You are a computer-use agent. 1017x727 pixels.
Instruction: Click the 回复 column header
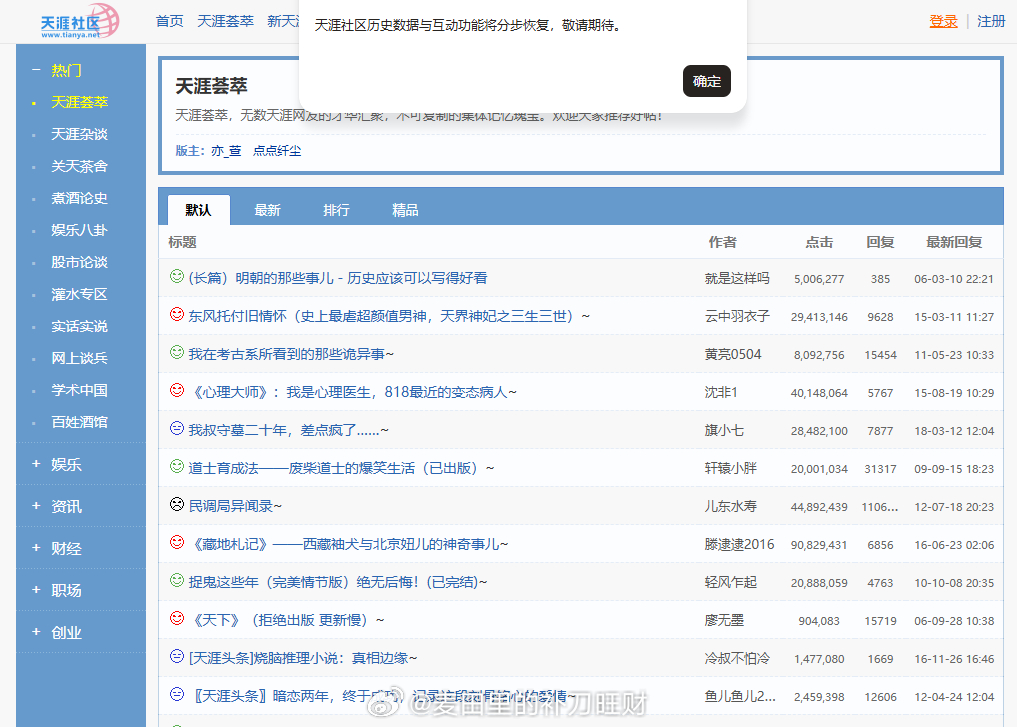click(x=880, y=242)
